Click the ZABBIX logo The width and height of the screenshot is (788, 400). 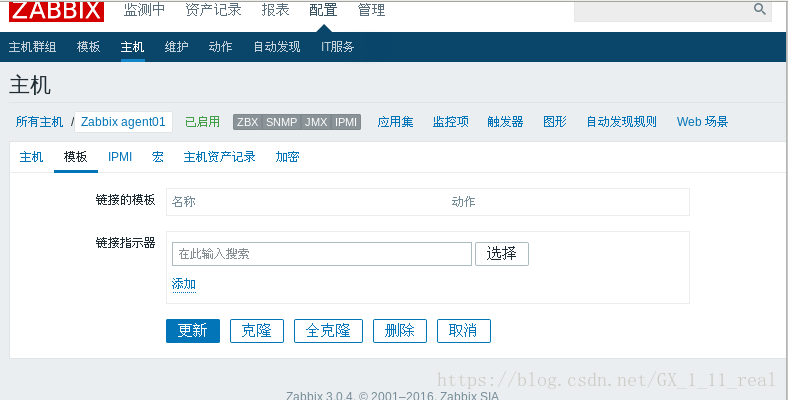pos(56,11)
